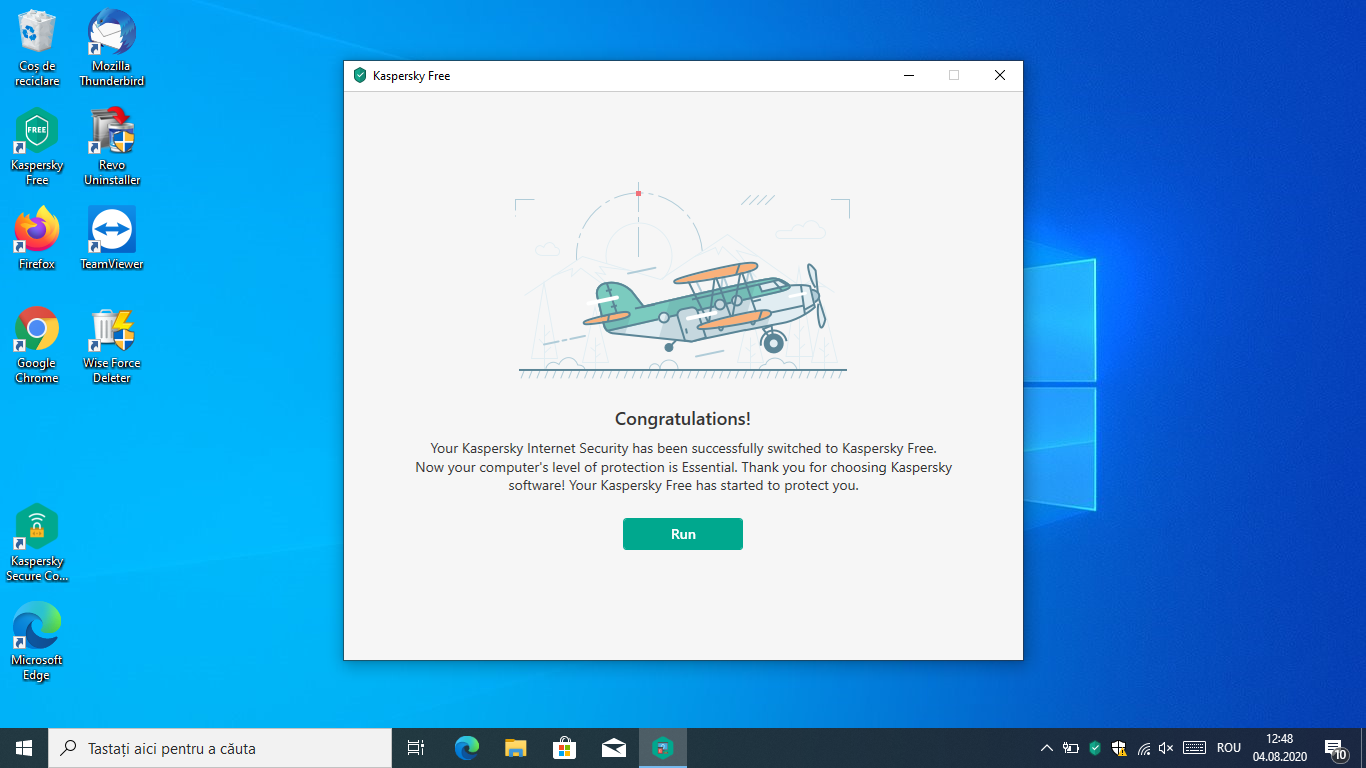Select the Kaspersky Free desktop shortcut
The image size is (1366, 768).
[37, 147]
